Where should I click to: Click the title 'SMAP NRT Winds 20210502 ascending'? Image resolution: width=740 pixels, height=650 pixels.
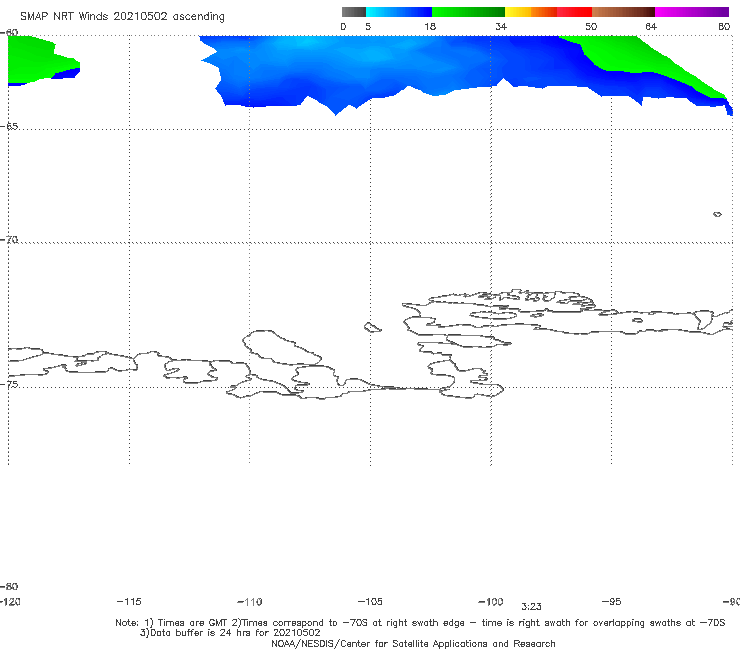click(x=122, y=16)
